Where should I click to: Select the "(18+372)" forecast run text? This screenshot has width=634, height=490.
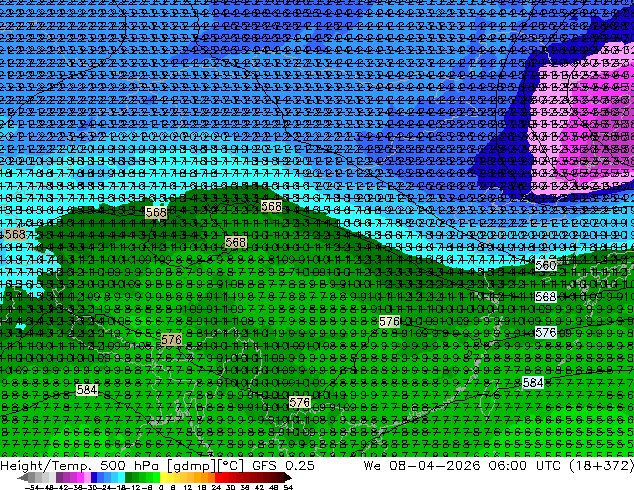tap(602, 466)
